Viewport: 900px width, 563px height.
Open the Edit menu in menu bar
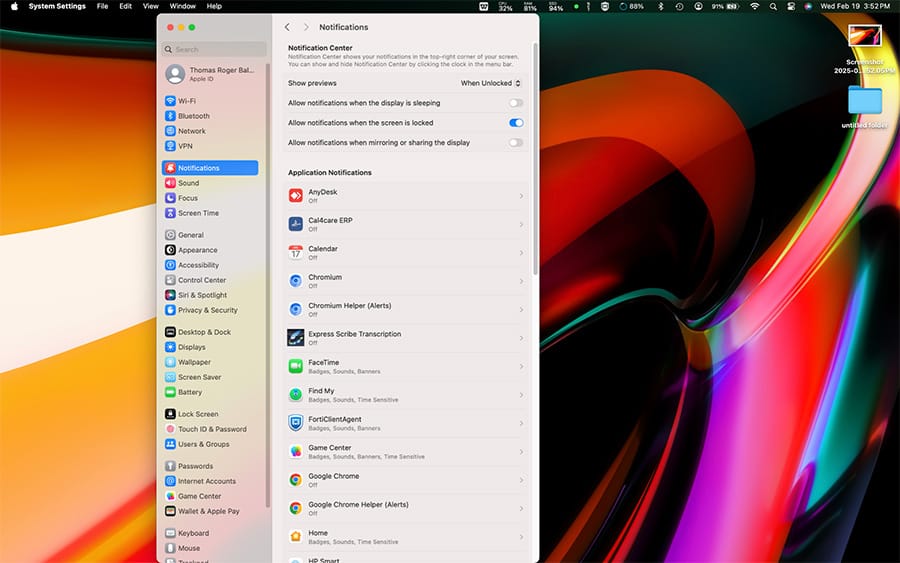pos(125,6)
